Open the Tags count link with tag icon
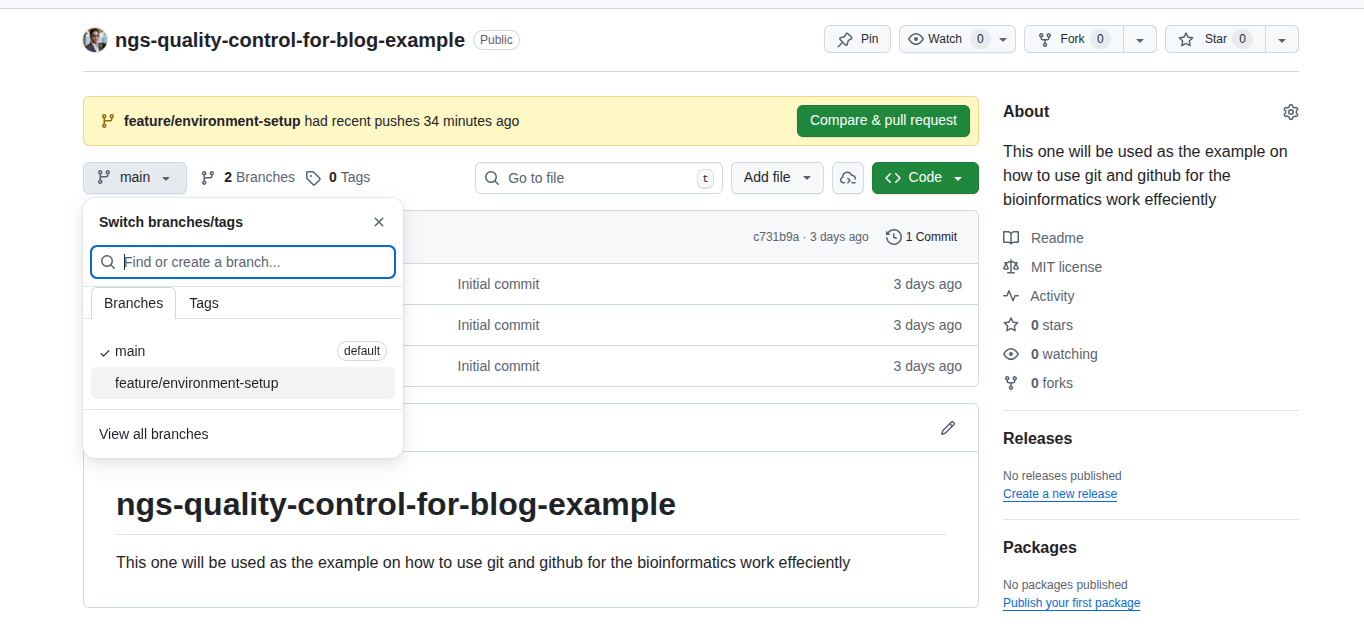The width and height of the screenshot is (1364, 643). click(338, 178)
